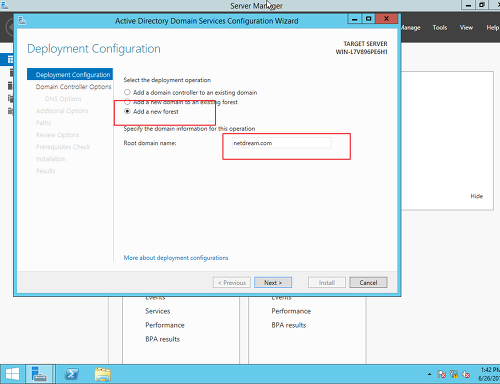Click the wizard title bar icon
The height and width of the screenshot is (384, 500).
[22, 21]
